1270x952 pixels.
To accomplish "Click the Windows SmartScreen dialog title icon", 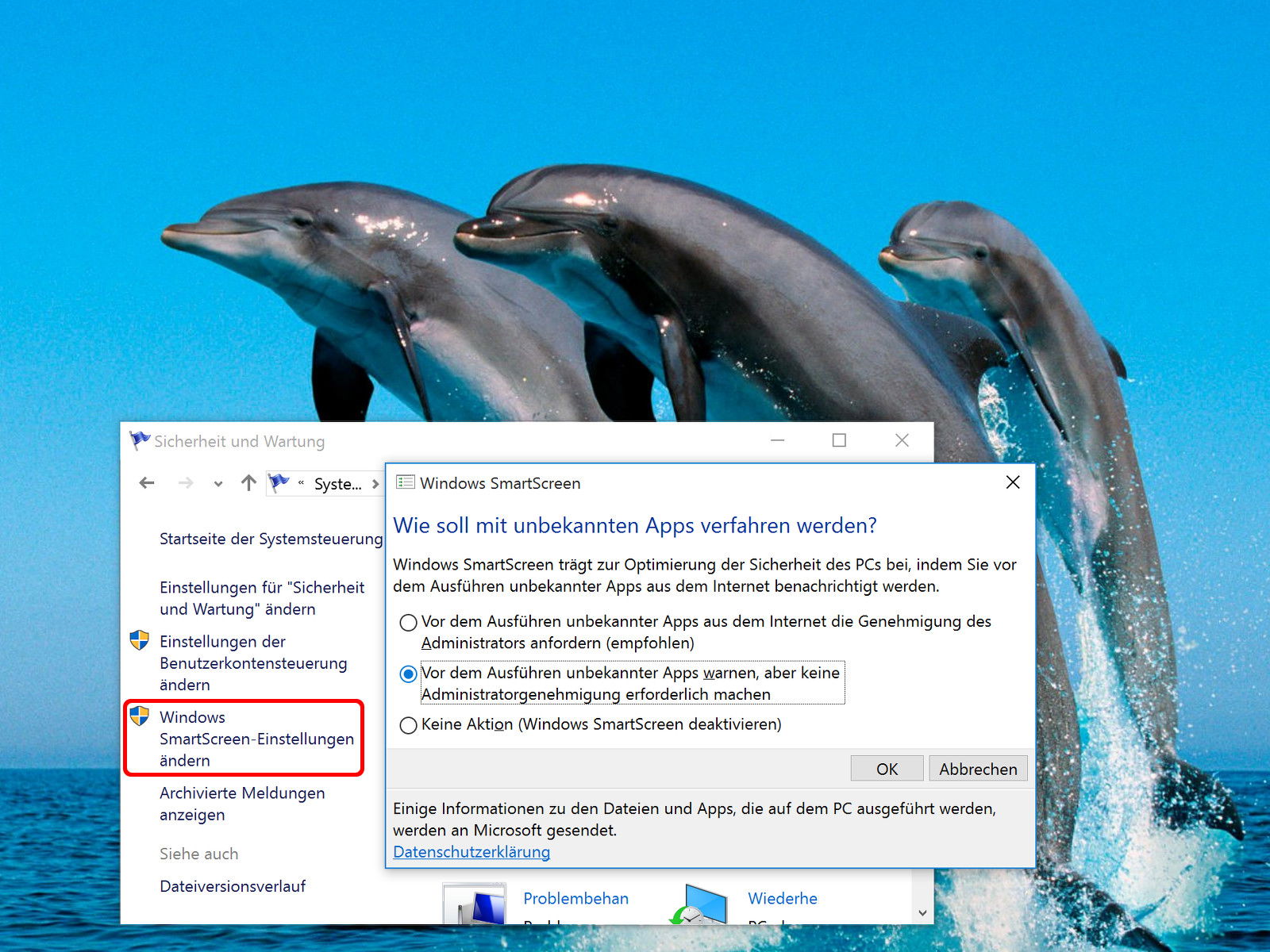I will (x=406, y=482).
